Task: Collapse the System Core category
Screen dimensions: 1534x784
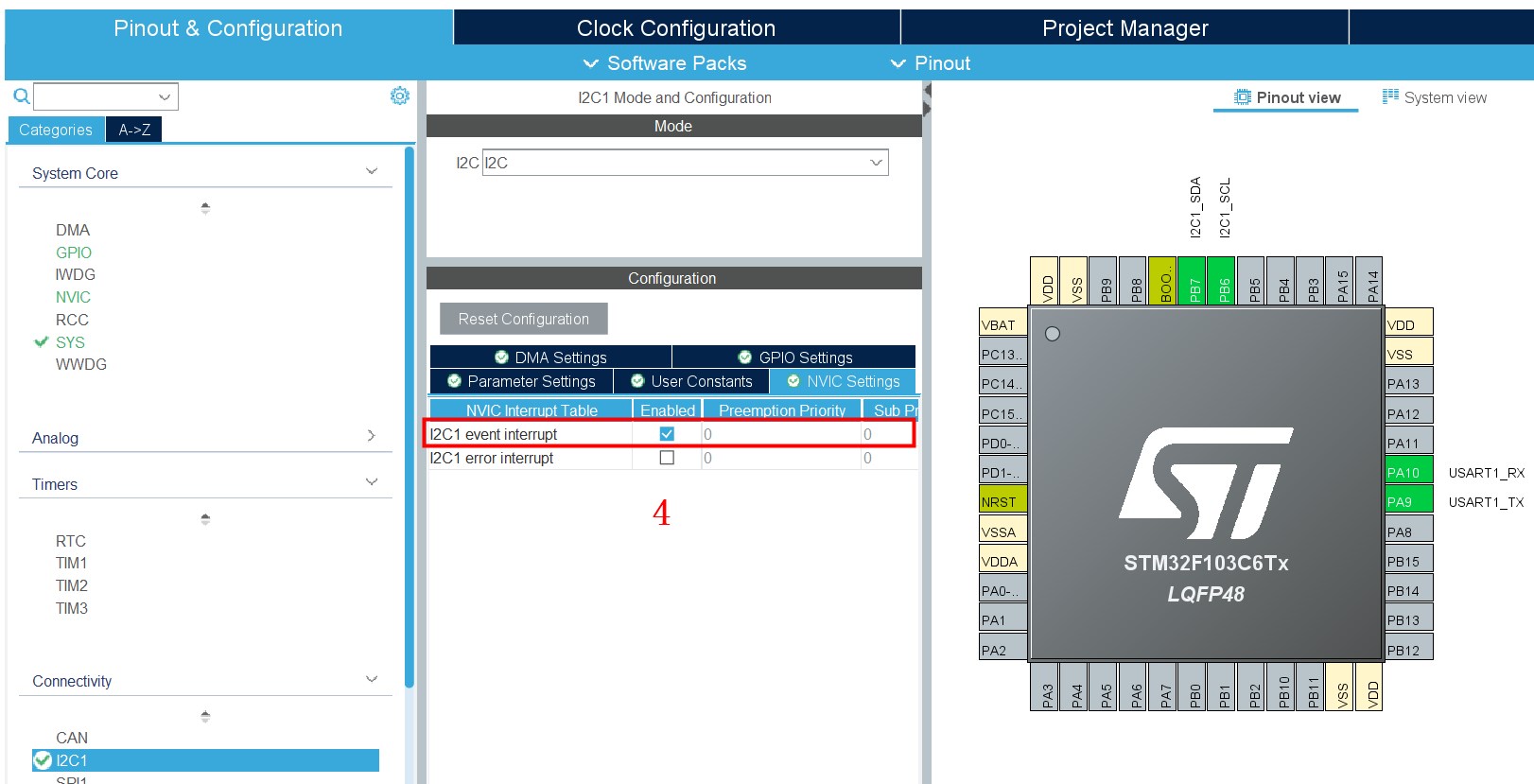Action: [371, 172]
